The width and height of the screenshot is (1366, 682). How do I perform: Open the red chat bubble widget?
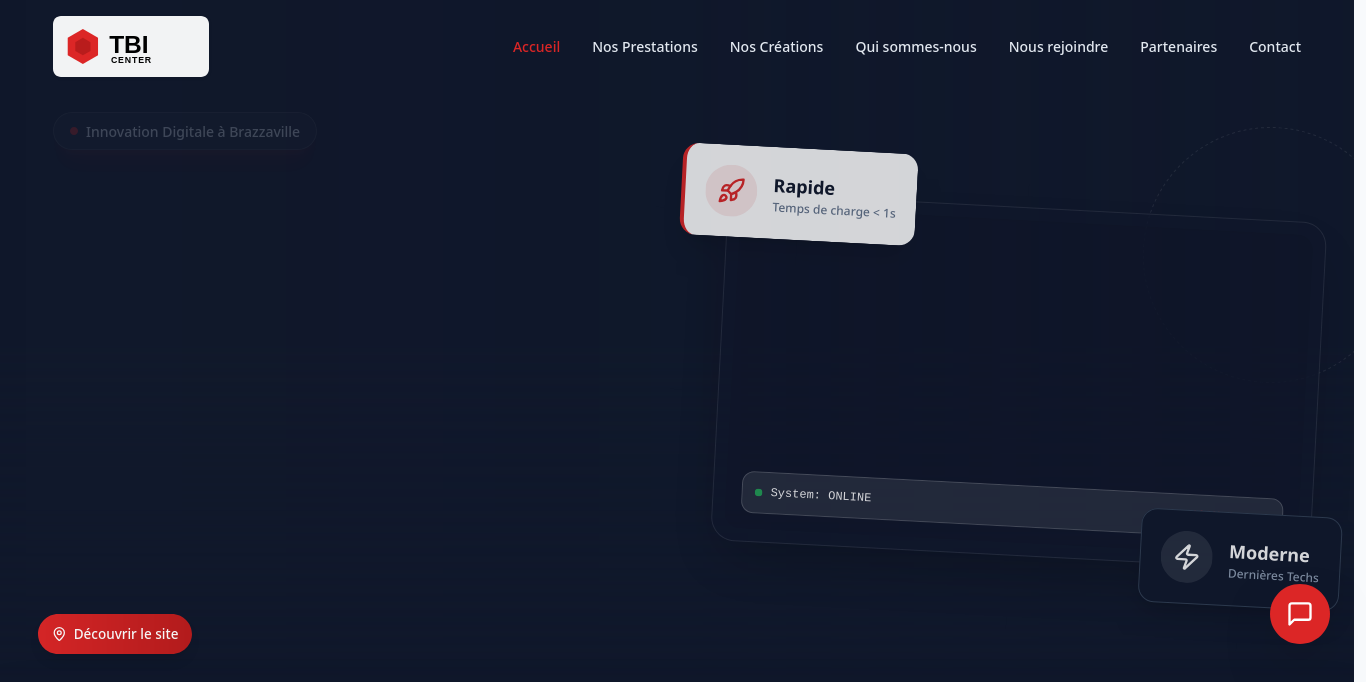coord(1299,614)
